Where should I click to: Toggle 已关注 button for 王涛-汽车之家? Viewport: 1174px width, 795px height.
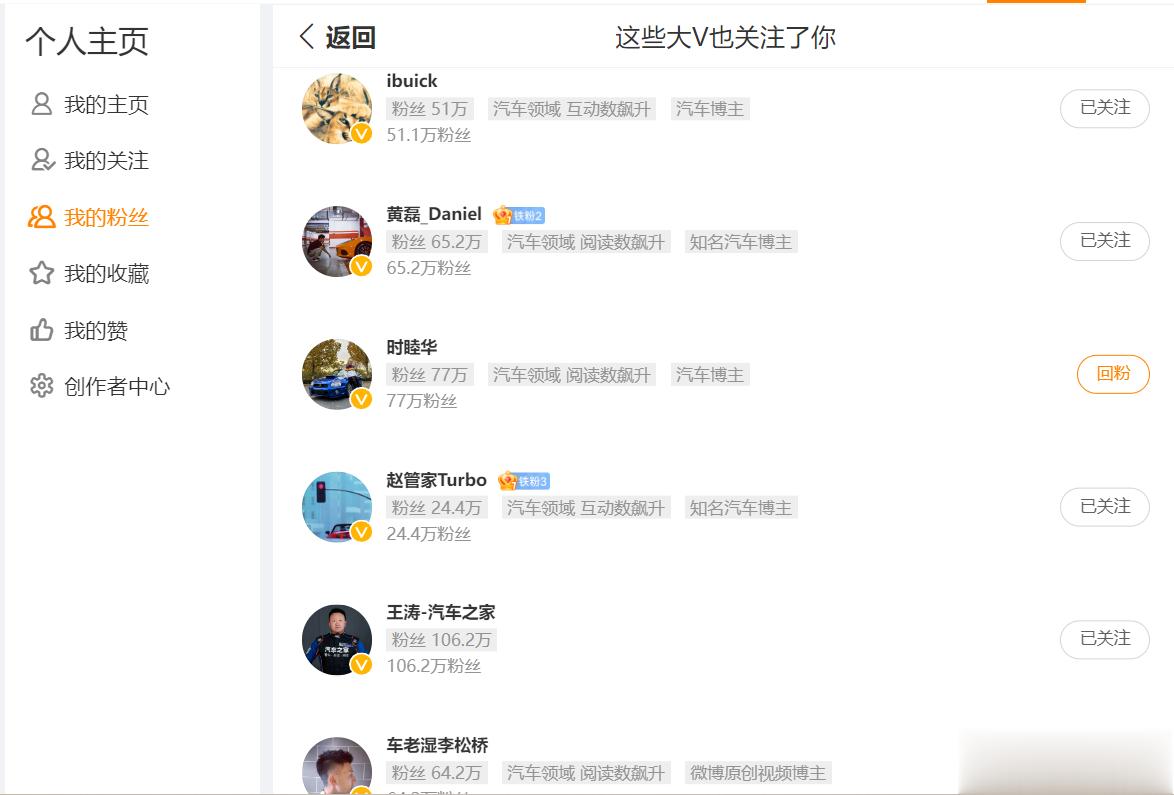(1104, 639)
